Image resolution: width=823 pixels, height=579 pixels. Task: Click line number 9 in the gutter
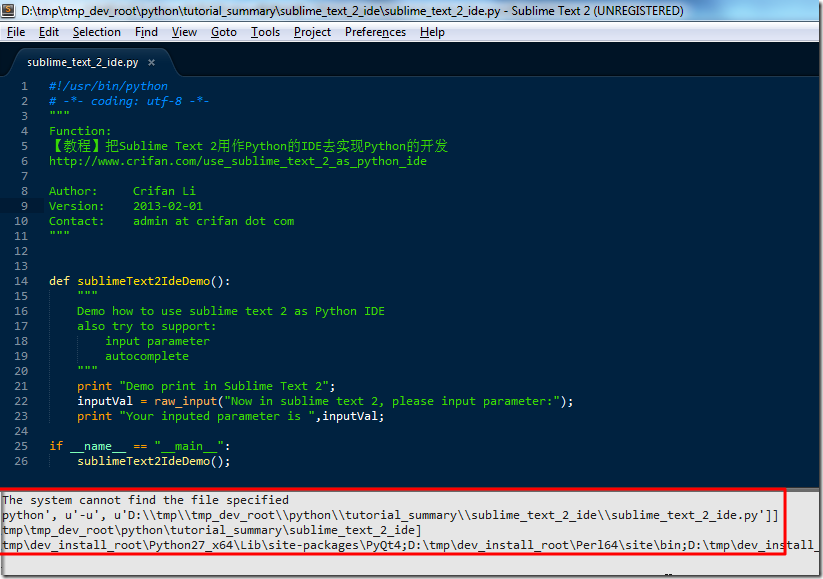tap(24, 206)
